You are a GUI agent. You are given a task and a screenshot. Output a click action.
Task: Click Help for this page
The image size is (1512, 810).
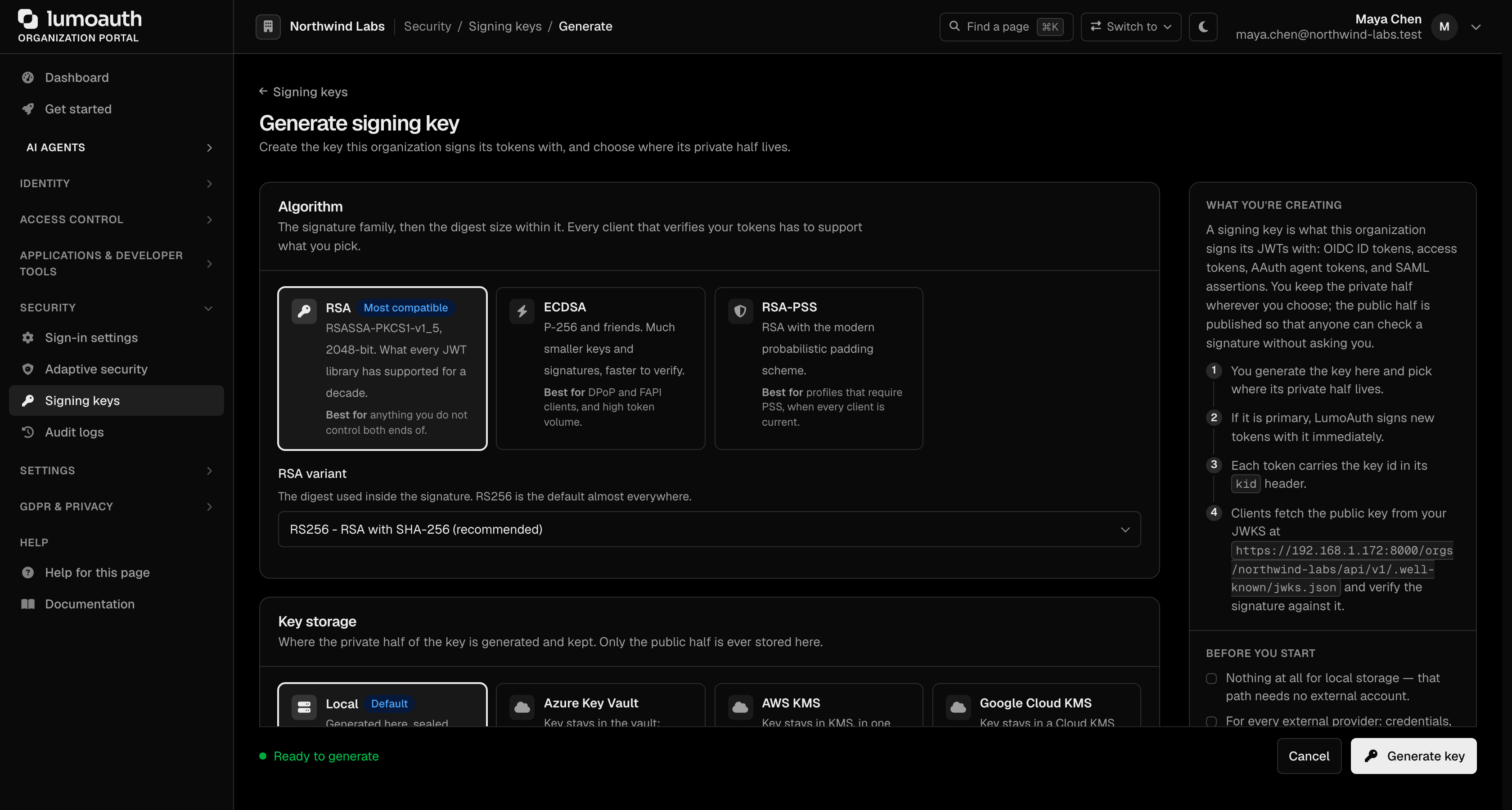[x=116, y=572]
